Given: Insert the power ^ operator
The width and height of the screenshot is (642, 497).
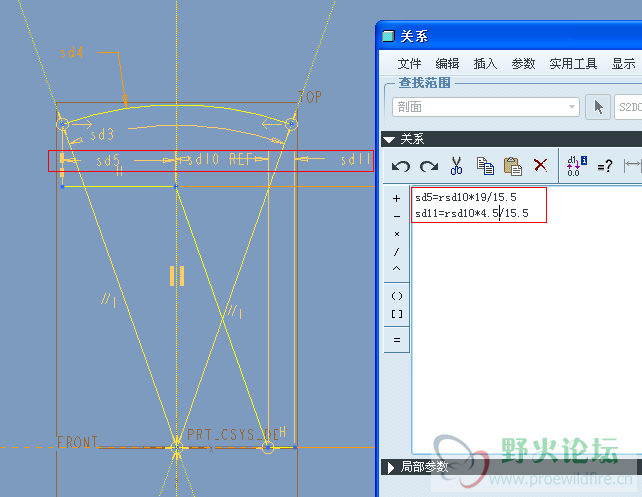Looking at the screenshot, I should (396, 269).
